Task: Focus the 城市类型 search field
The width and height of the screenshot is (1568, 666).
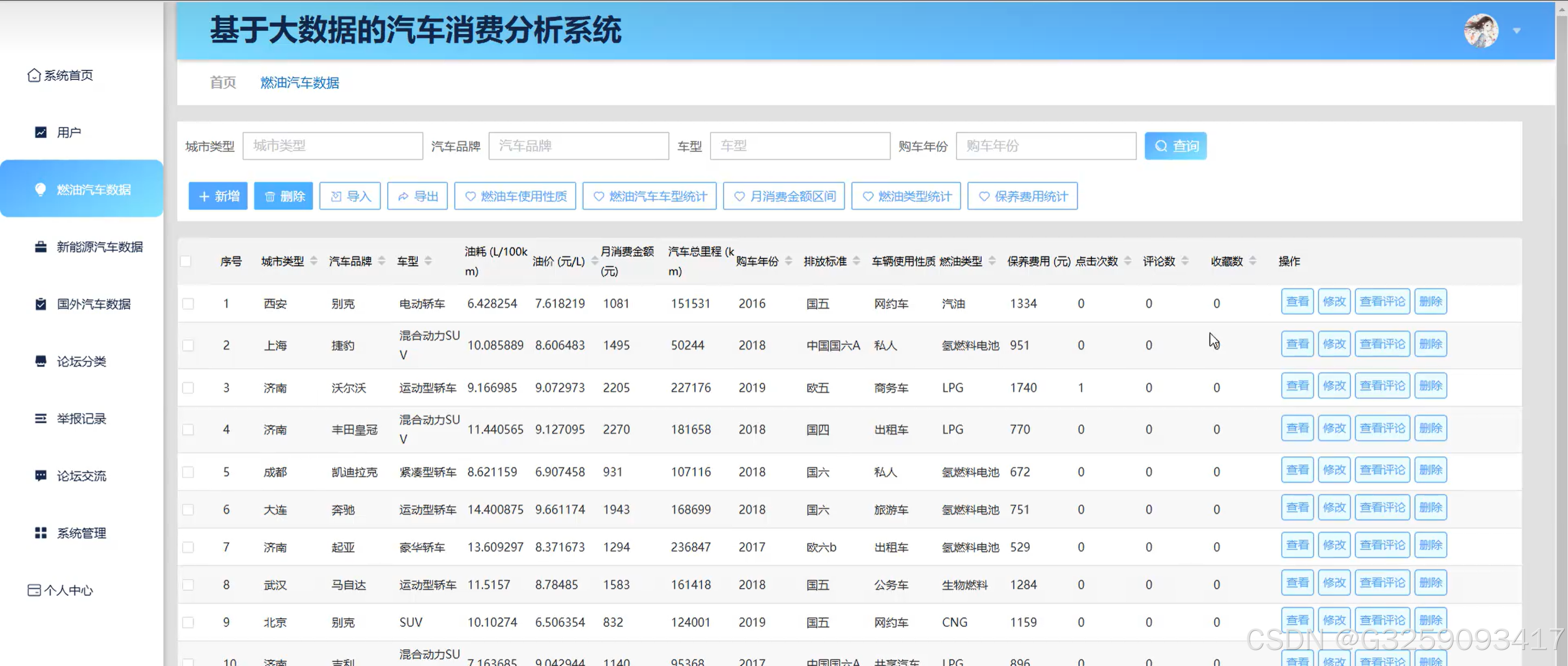Action: (x=333, y=146)
